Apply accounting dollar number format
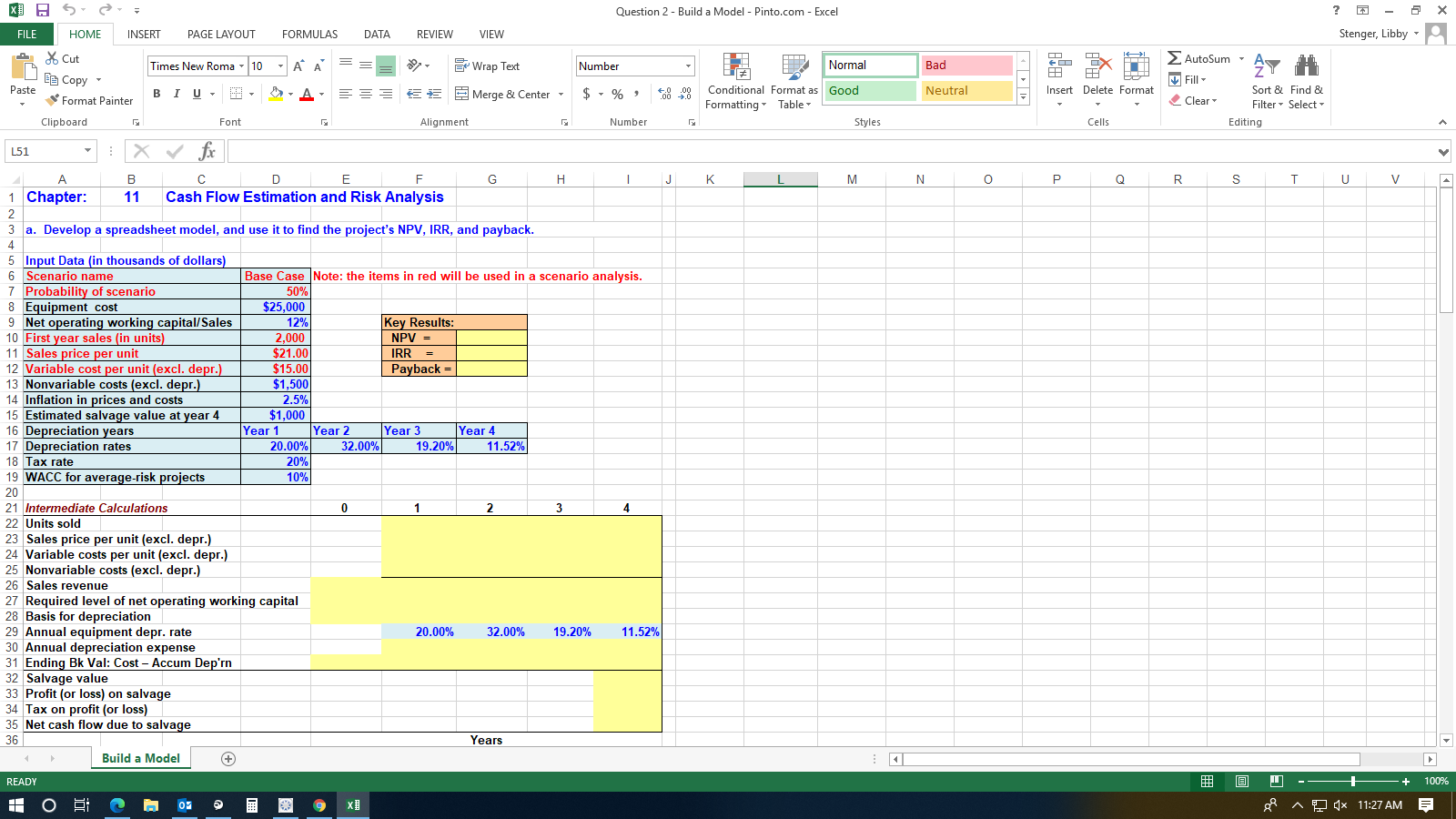The width and height of the screenshot is (1456, 819). tap(587, 94)
